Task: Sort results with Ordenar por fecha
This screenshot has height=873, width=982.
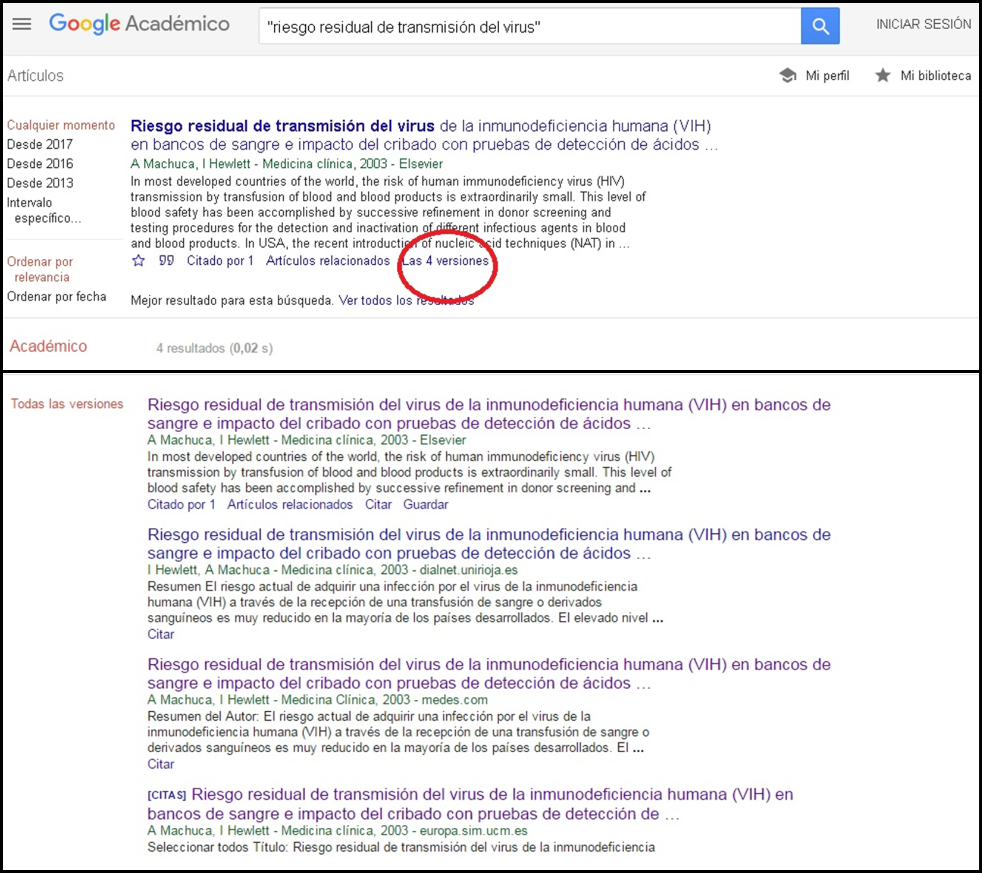Action: (56, 297)
